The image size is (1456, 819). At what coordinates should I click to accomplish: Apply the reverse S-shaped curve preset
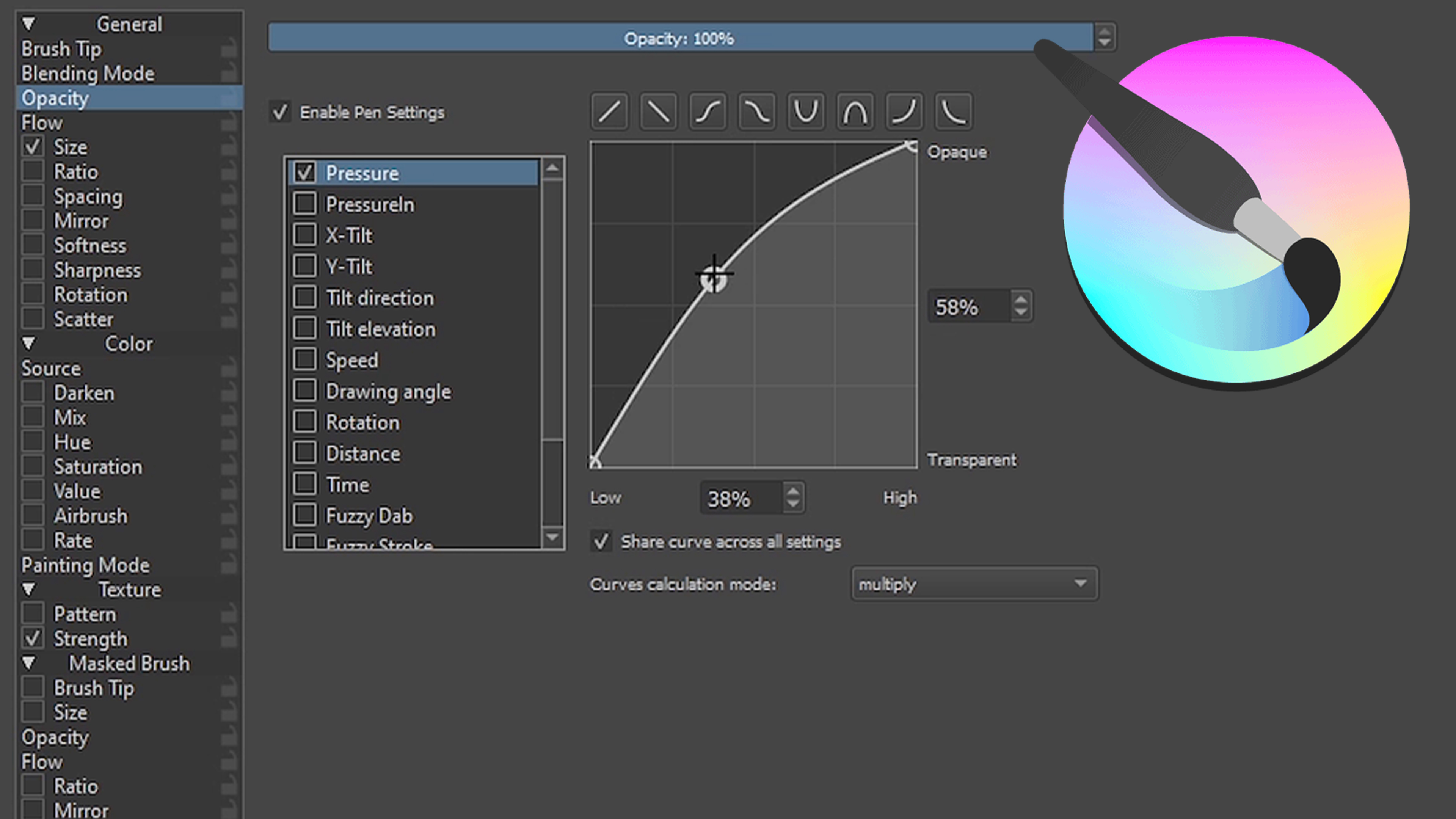(757, 111)
